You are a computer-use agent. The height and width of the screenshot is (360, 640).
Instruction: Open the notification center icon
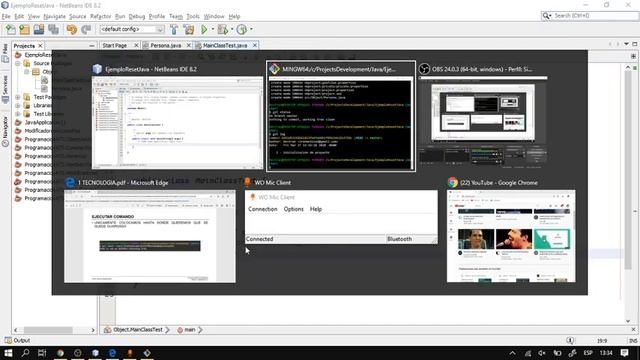[624, 353]
